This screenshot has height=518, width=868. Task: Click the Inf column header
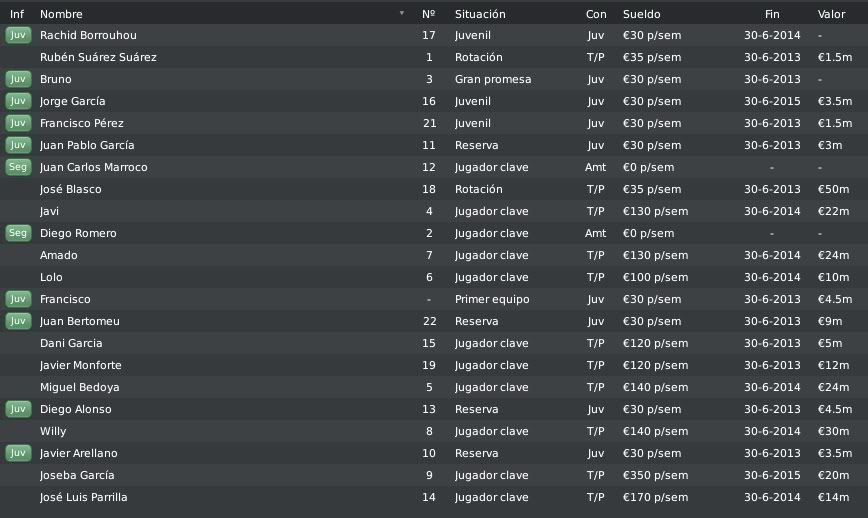click(17, 14)
